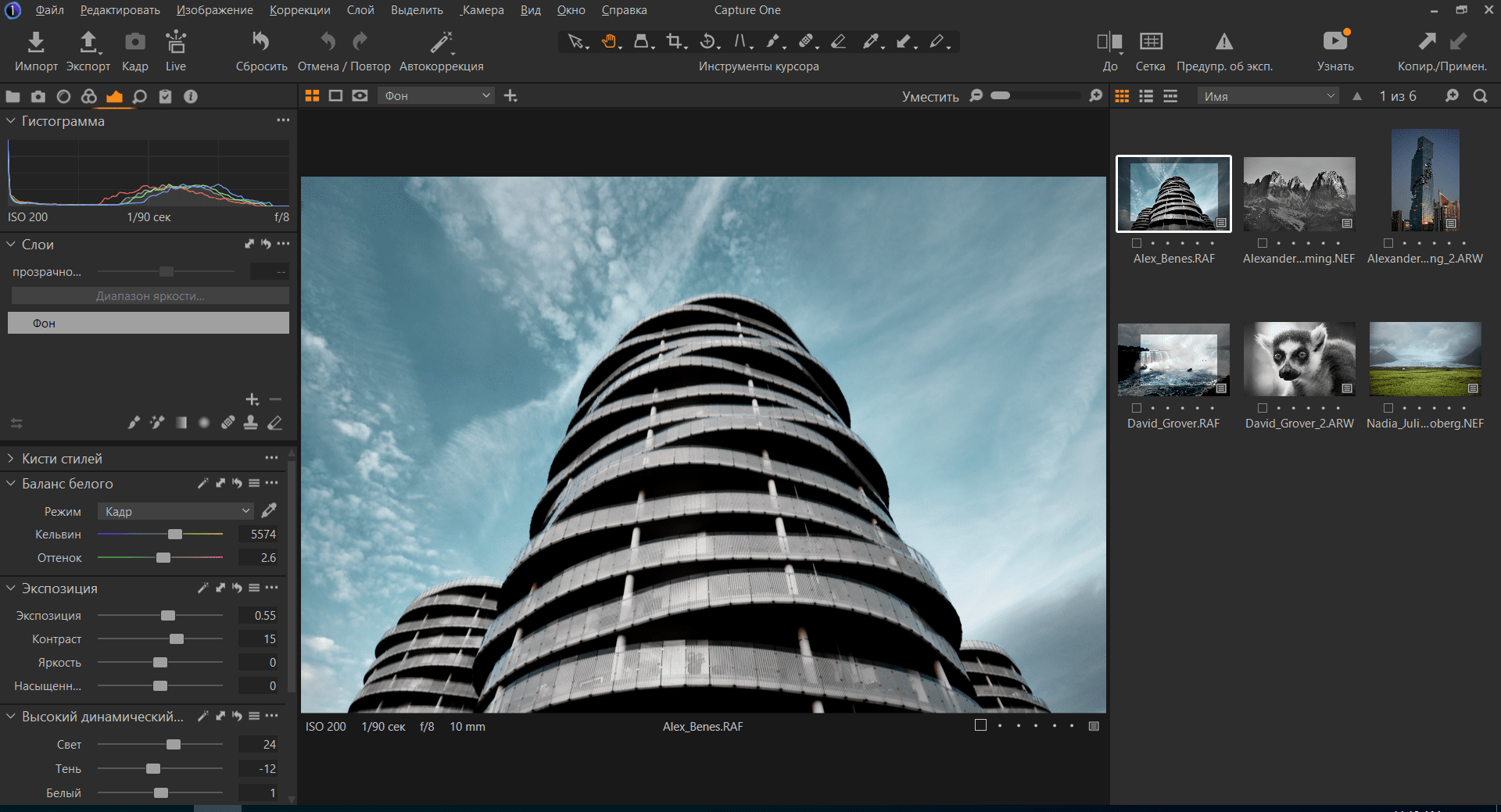Pick white balance with the eyedropper icon

pos(269,511)
